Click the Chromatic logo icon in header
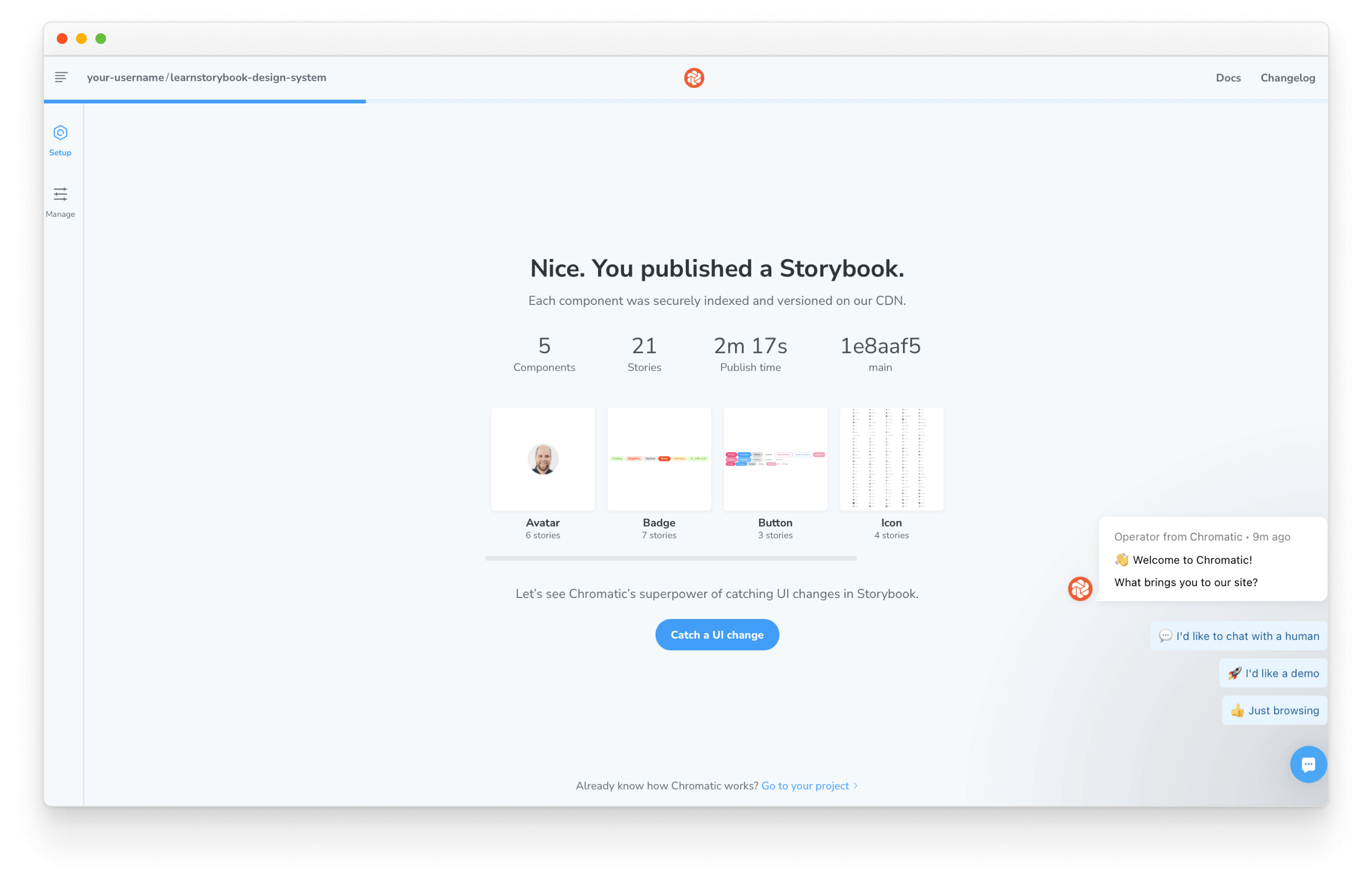 [693, 78]
